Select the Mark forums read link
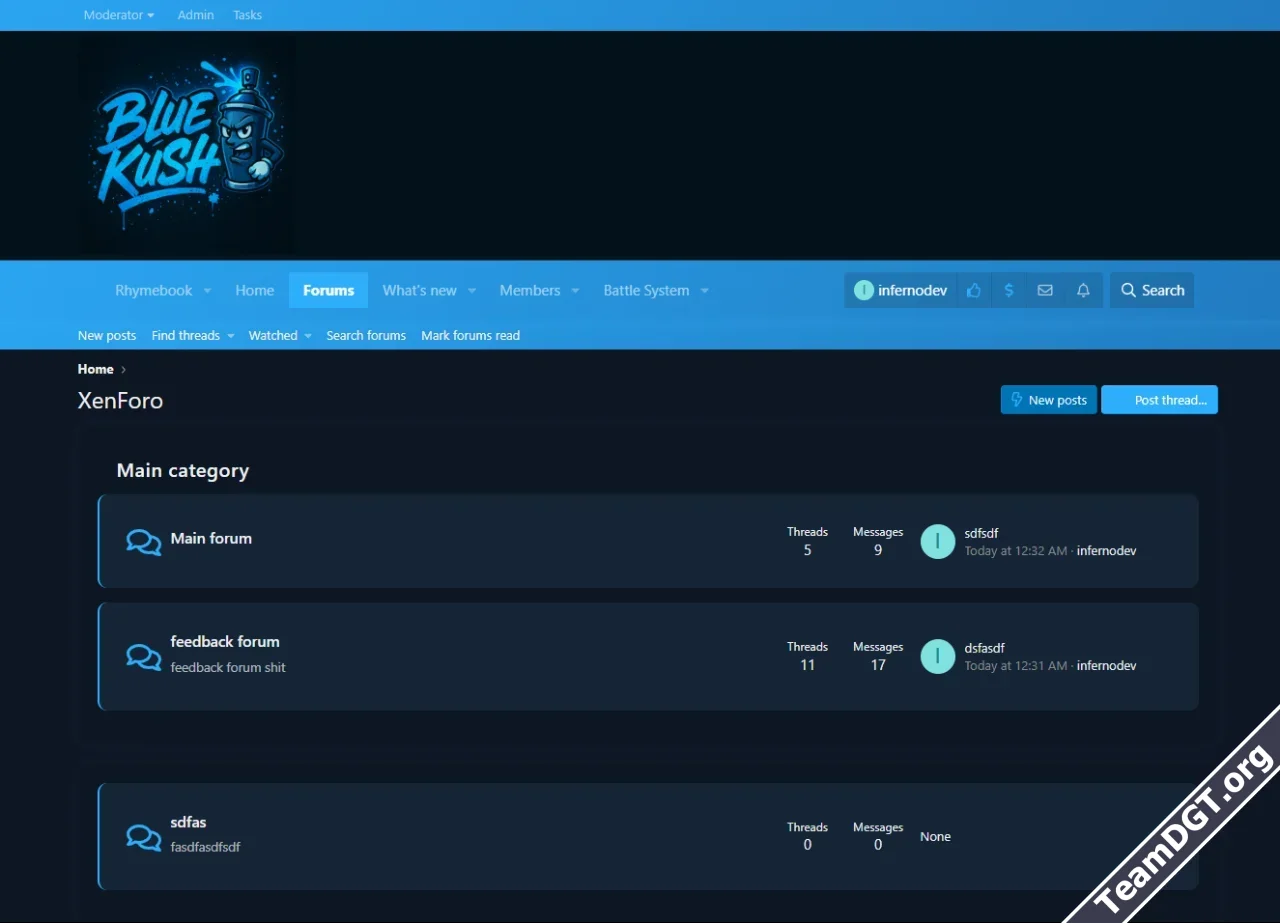 click(x=470, y=336)
